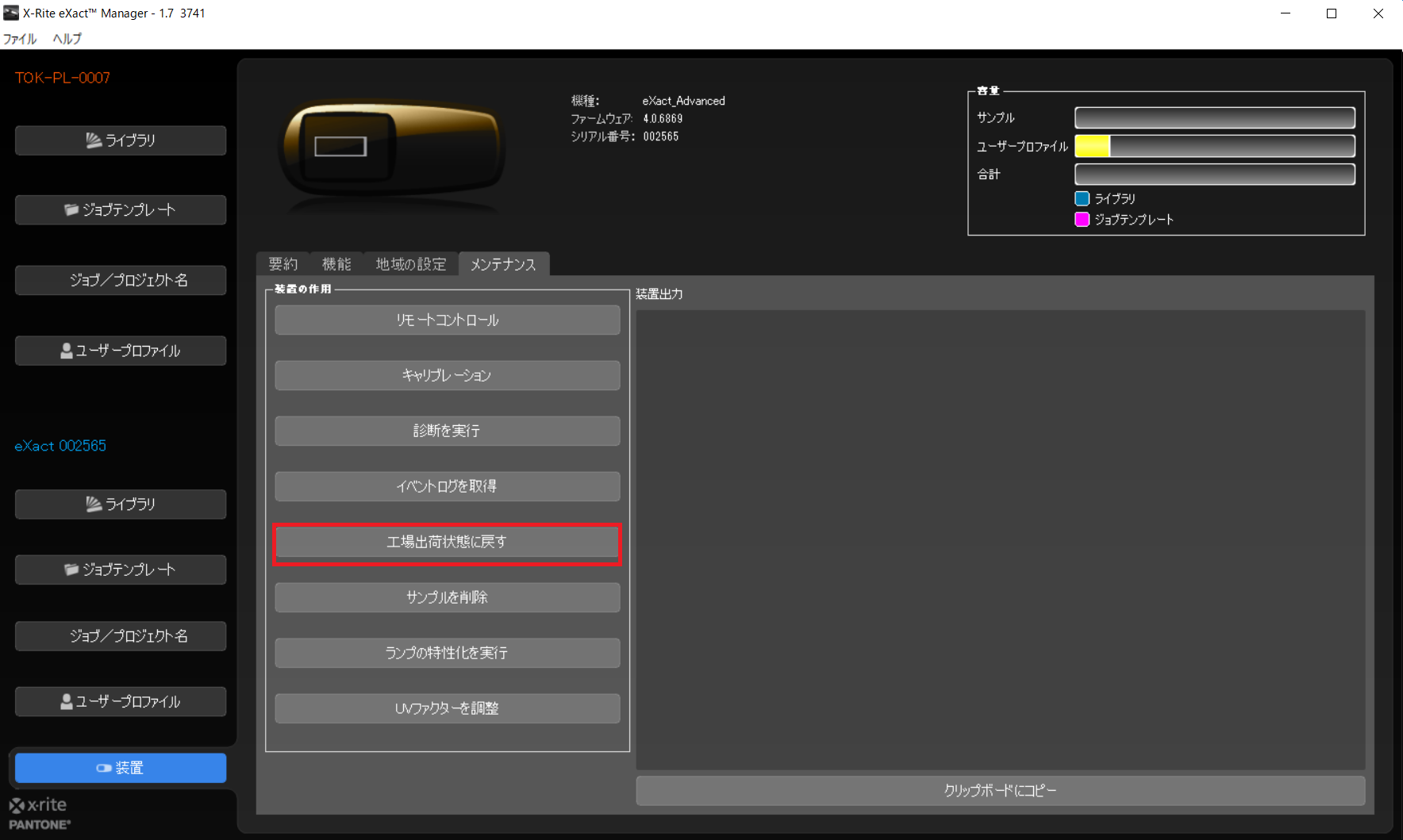Open ジョブテンプレート under TOK-PL-0007
1403x840 pixels.
tap(121, 210)
